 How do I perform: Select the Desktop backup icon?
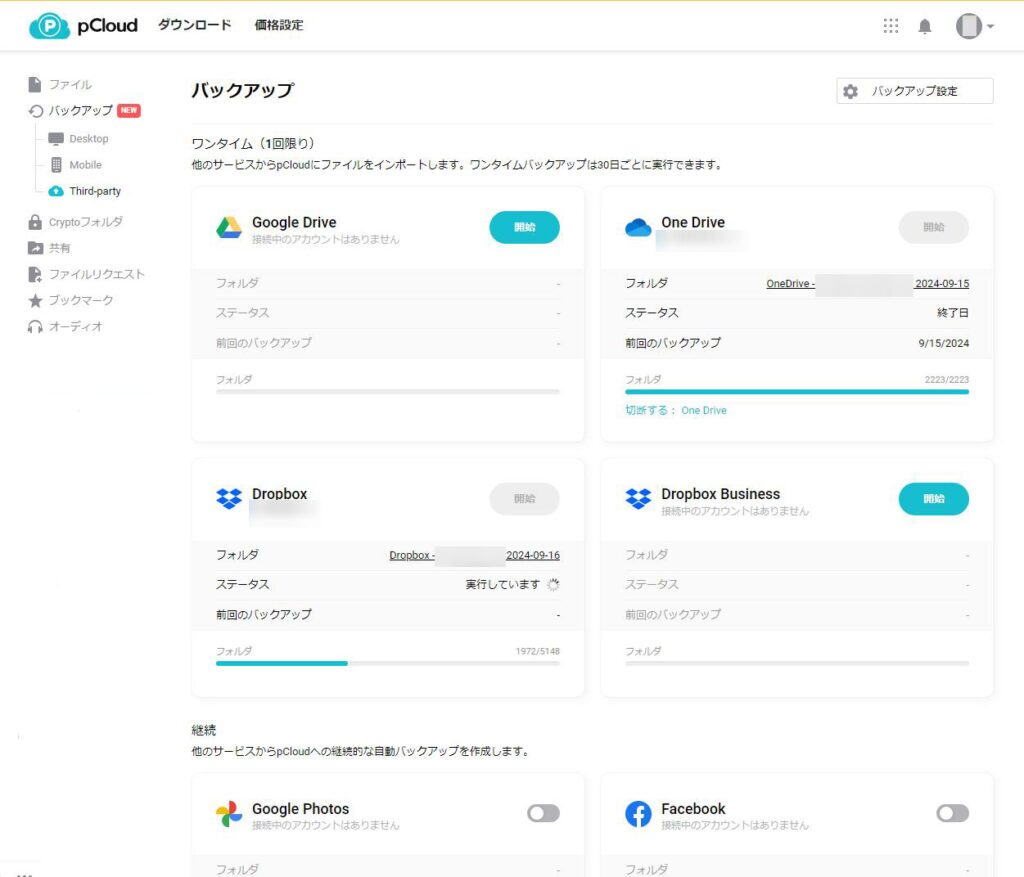coord(56,138)
